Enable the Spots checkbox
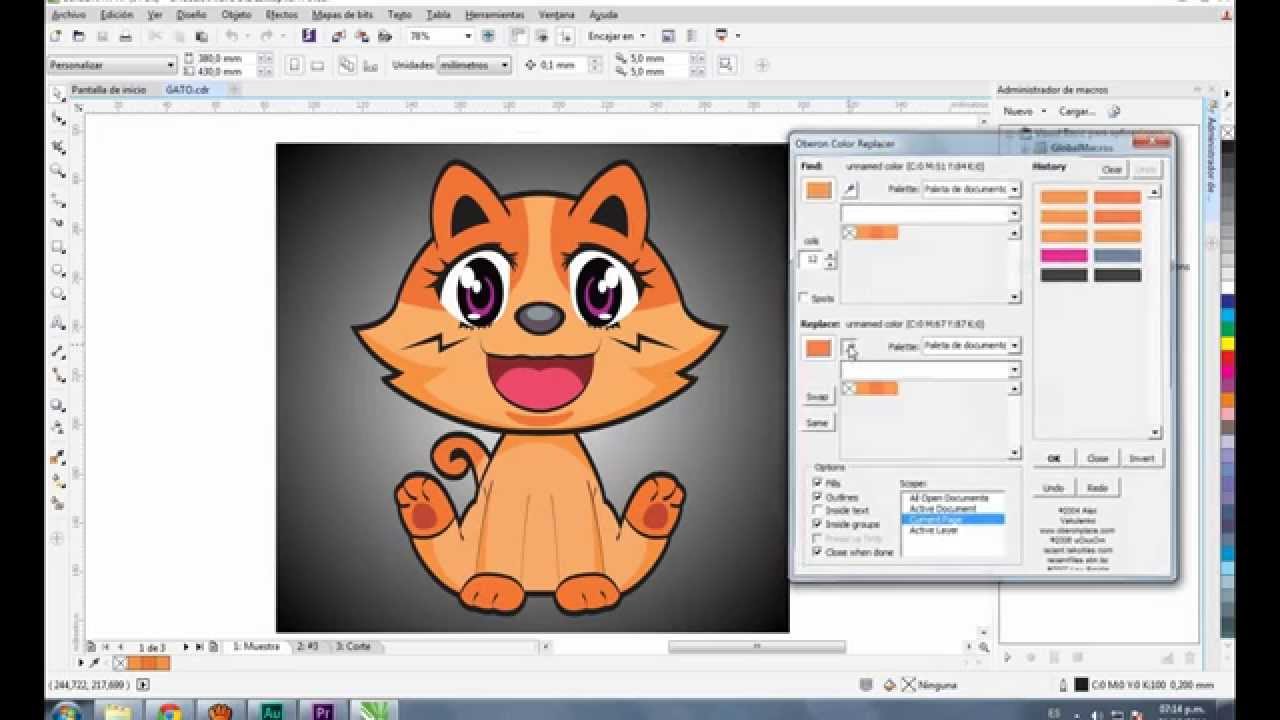Viewport: 1280px width, 720px height. click(804, 298)
